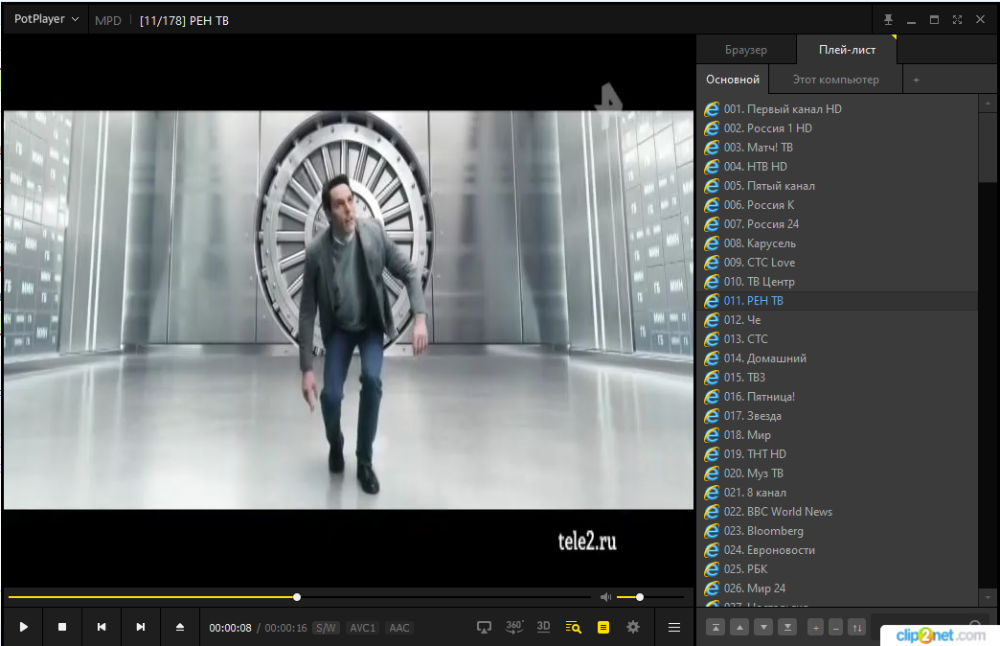1000x646 pixels.
Task: Toggle the S/W decoder indicator
Action: 326,628
